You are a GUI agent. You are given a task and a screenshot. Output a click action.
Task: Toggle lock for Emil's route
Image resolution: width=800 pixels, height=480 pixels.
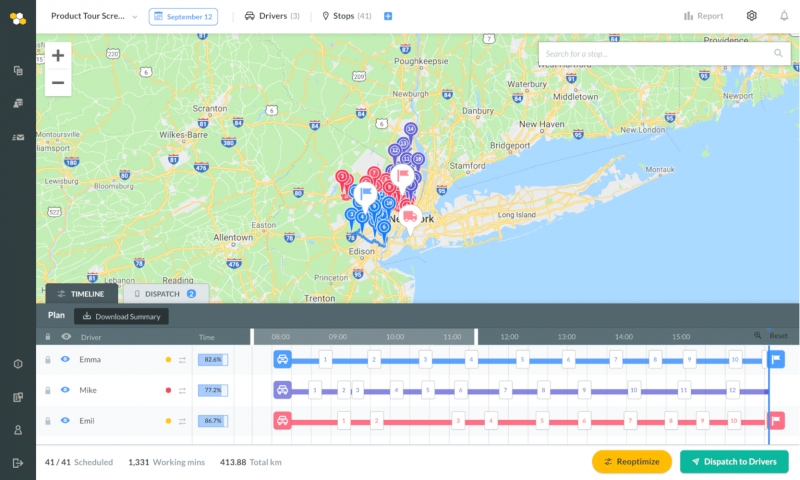[x=47, y=421]
